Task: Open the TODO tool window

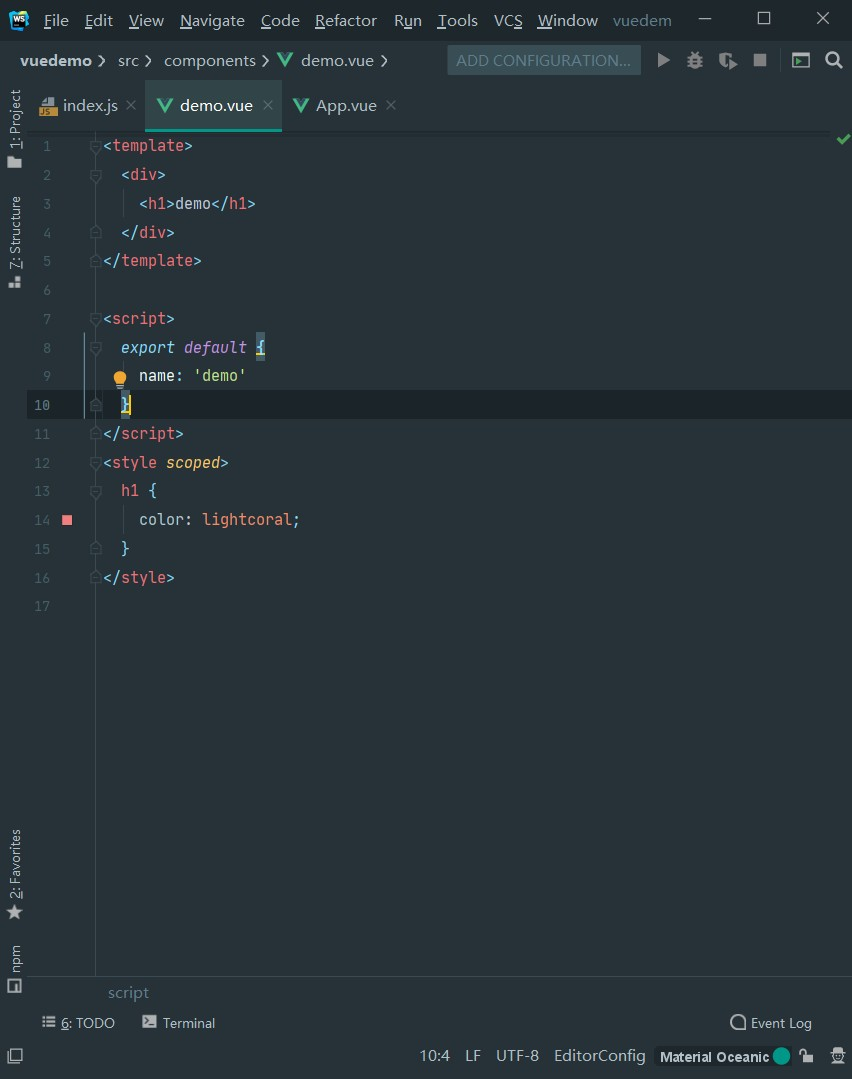Action: (x=79, y=1022)
